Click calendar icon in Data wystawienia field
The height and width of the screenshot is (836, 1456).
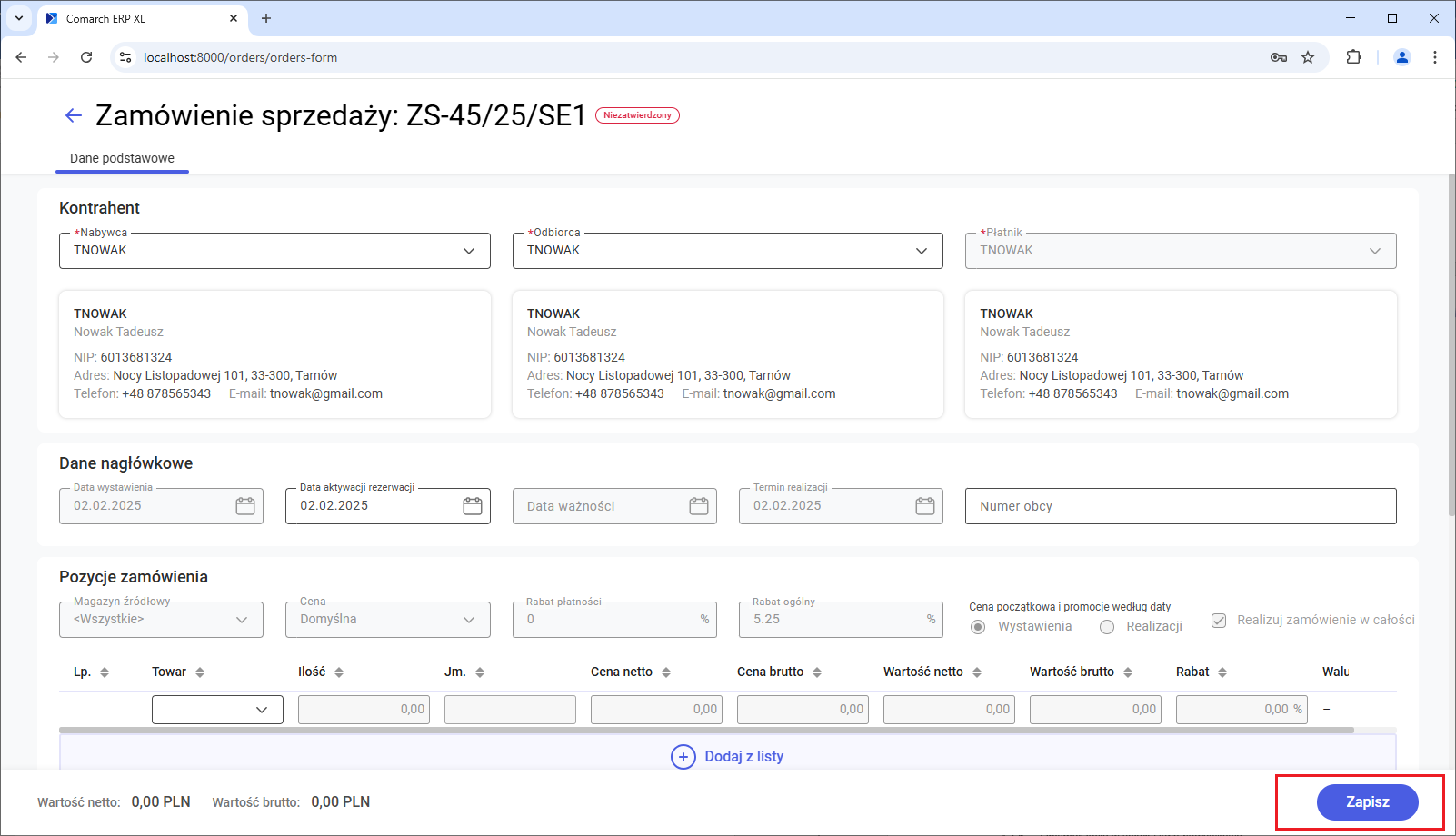pos(245,506)
